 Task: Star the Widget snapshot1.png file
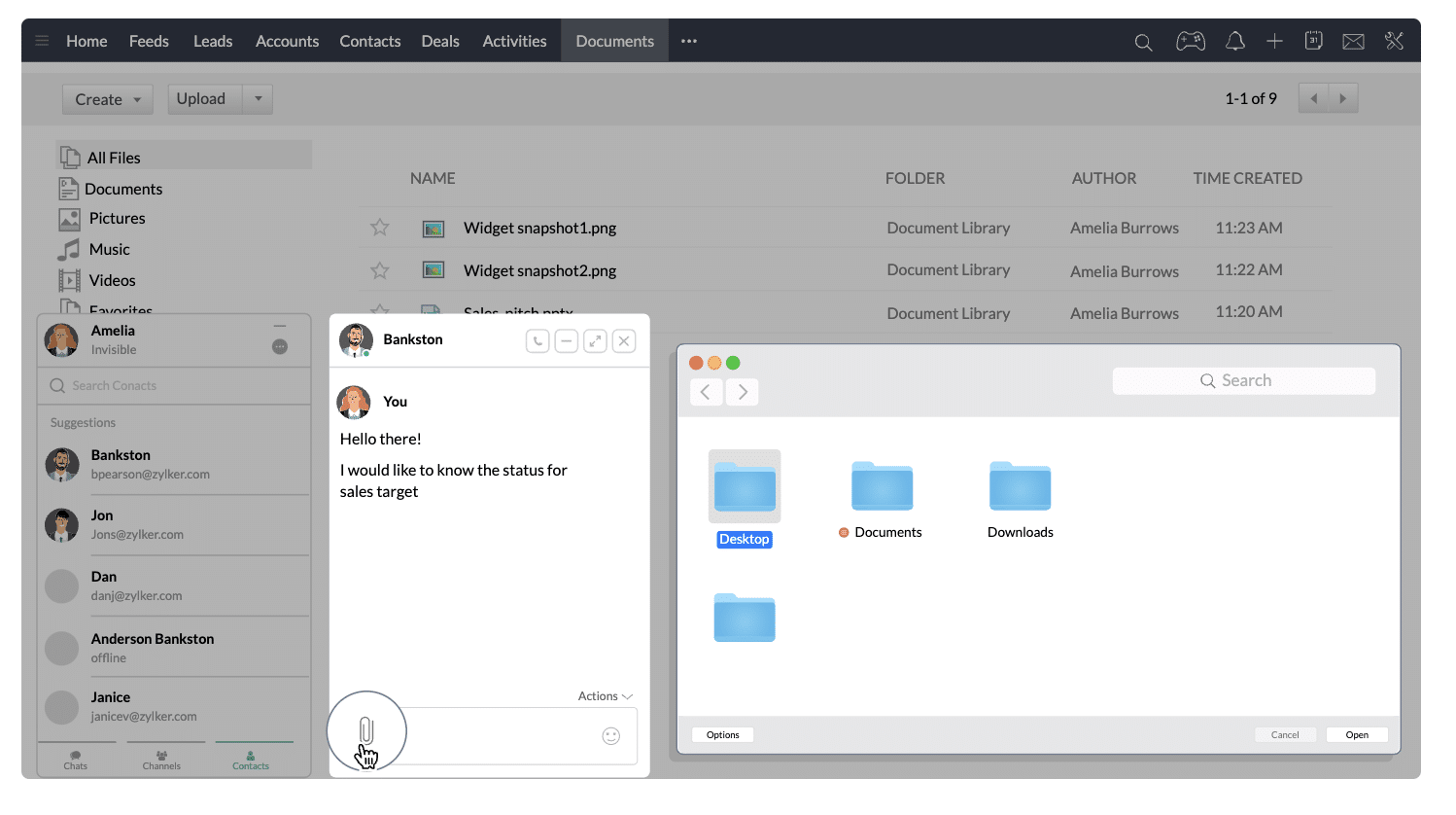(x=380, y=228)
